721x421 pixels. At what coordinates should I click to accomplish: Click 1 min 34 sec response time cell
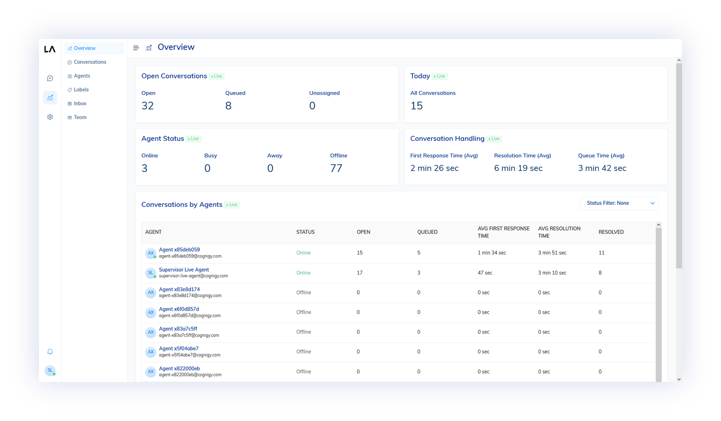[x=492, y=253]
